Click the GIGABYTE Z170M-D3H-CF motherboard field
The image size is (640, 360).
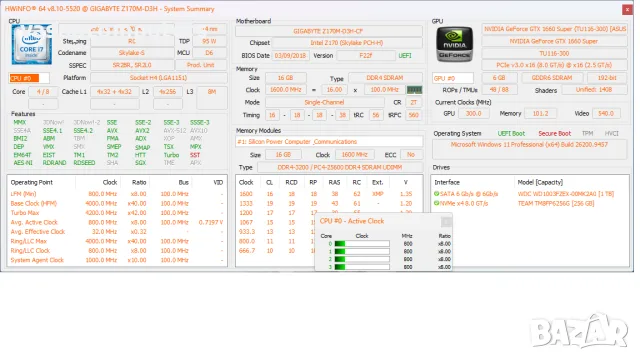click(x=329, y=31)
